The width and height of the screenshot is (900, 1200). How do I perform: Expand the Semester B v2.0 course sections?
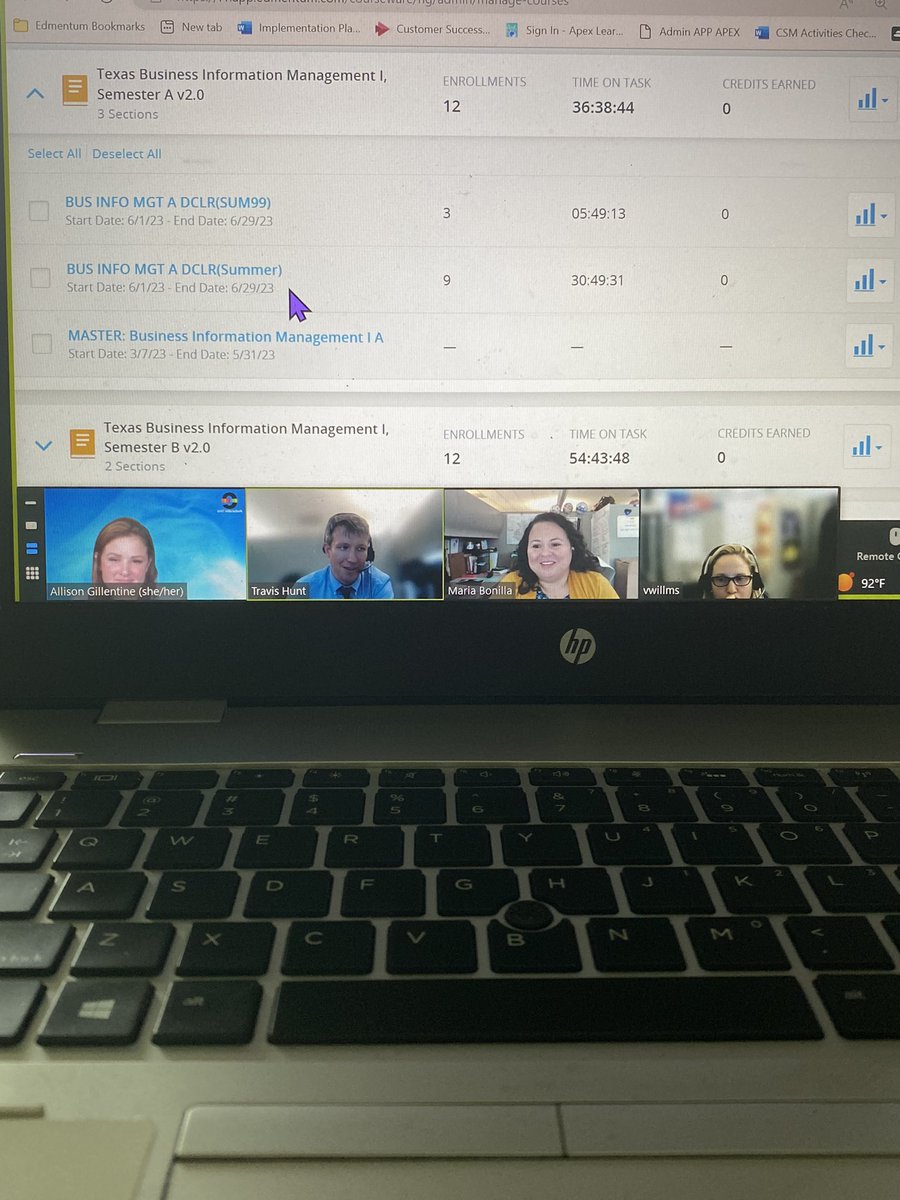[43, 446]
